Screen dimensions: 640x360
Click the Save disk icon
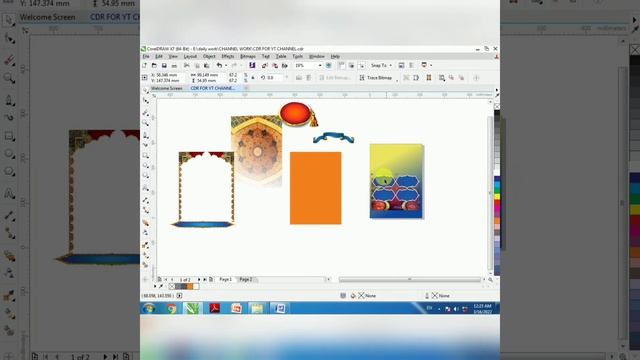pyautogui.click(x=164, y=65)
